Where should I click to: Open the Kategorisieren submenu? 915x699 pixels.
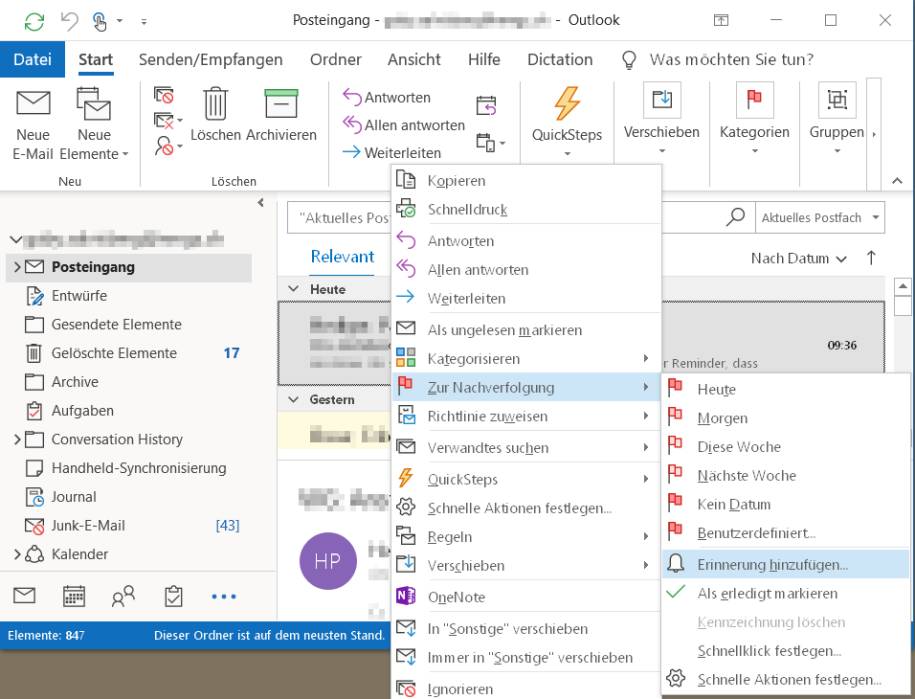click(x=526, y=359)
